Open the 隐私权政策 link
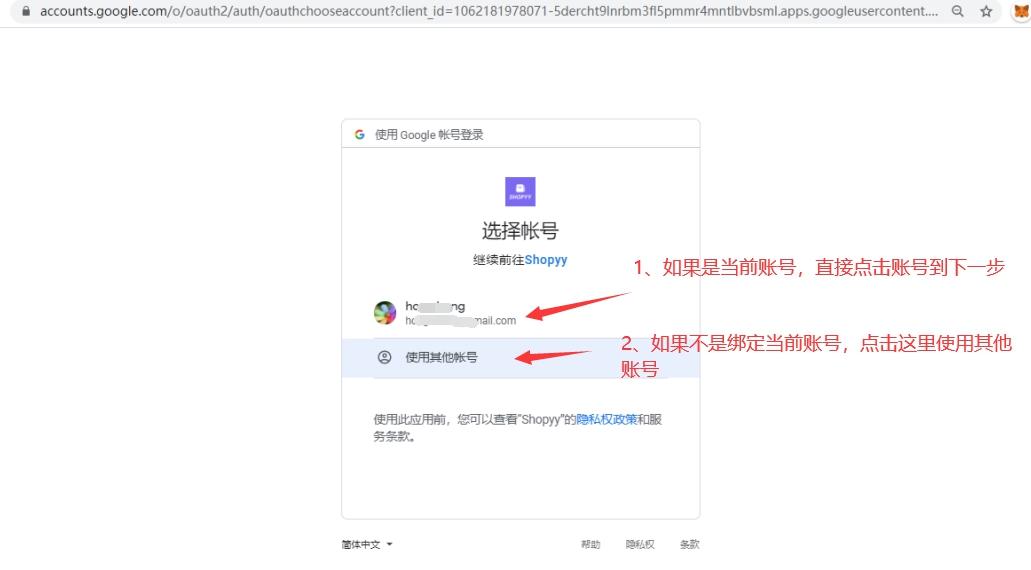 pos(606,419)
